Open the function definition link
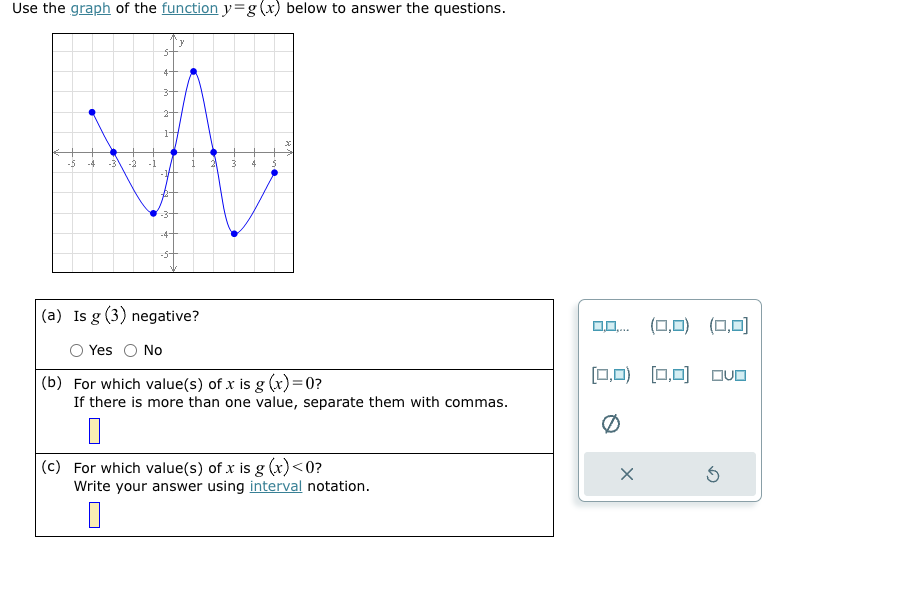 tap(191, 8)
